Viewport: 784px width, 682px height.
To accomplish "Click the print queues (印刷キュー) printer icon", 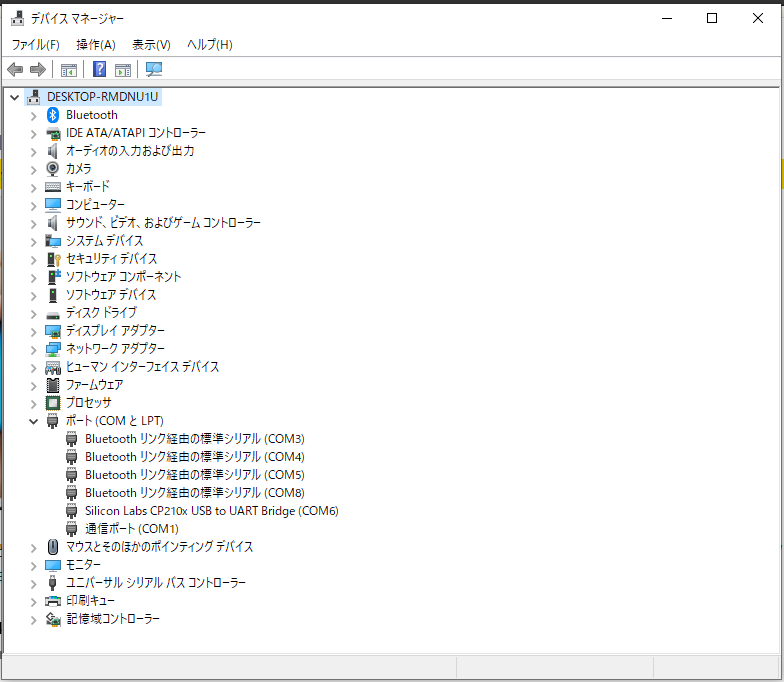I will [53, 601].
